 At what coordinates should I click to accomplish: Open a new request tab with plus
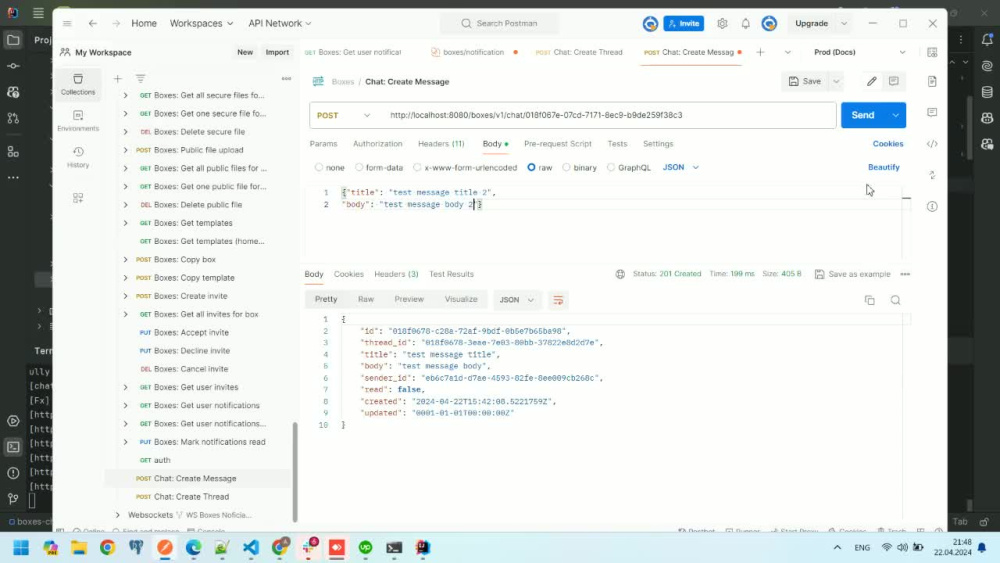click(760, 52)
